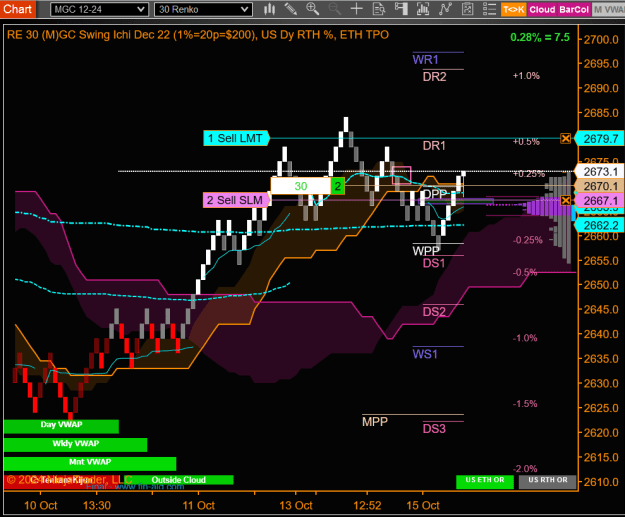Click the 2662.2 cyan price tag
This screenshot has height=517, width=625.
coord(599,226)
